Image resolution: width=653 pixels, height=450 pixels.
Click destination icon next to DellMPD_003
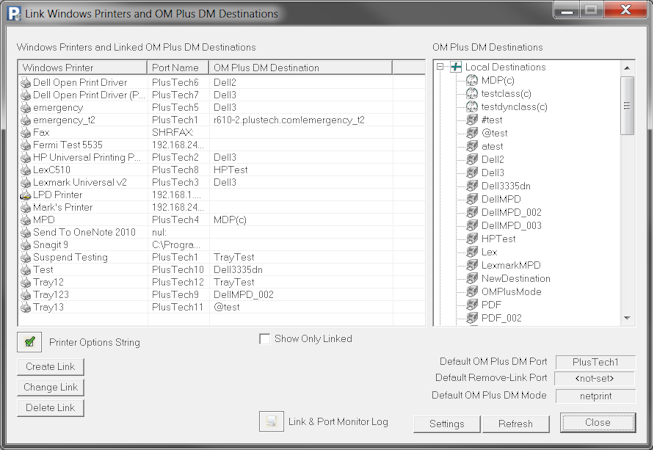pyautogui.click(x=472, y=225)
